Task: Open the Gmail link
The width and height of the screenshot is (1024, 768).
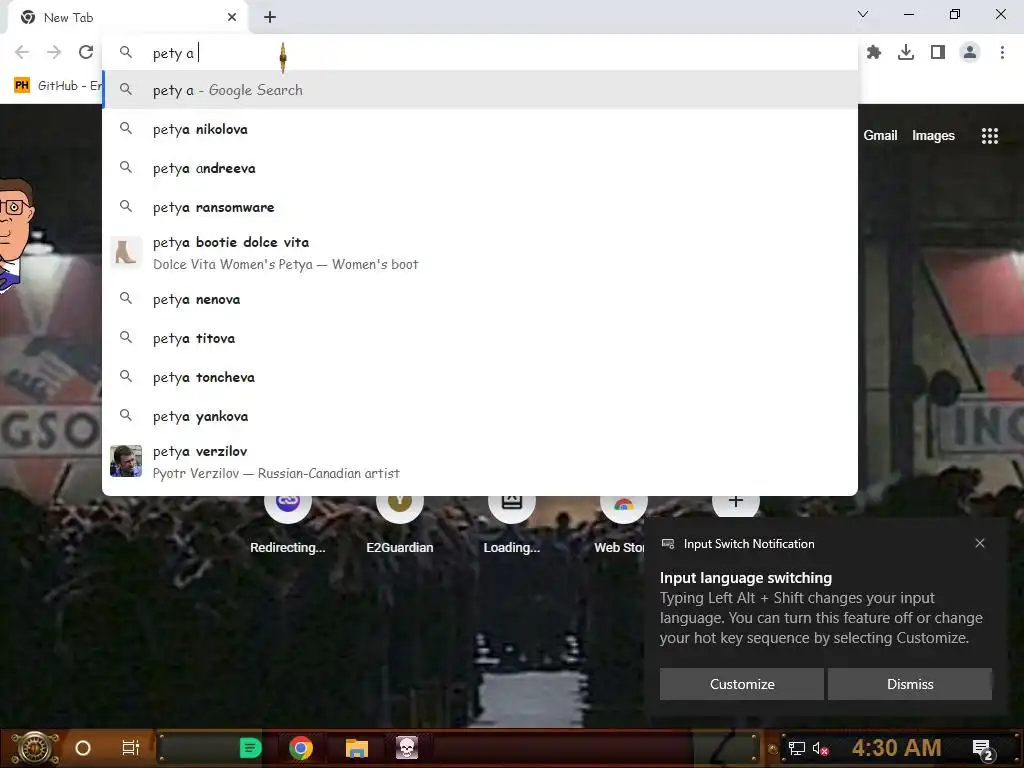Action: click(880, 135)
